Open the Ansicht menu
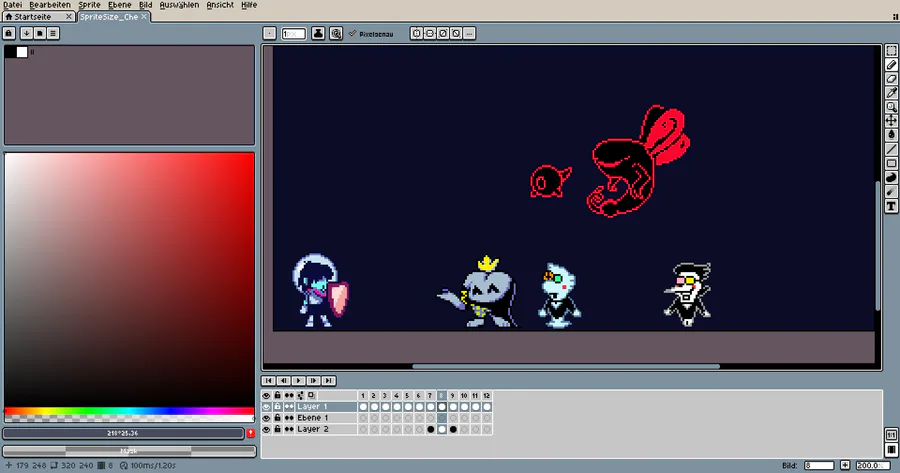 coord(220,5)
